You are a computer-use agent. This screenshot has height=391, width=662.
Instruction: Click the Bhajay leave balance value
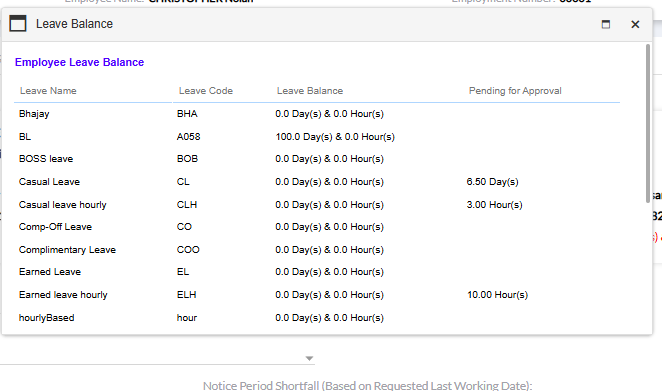pos(329,114)
